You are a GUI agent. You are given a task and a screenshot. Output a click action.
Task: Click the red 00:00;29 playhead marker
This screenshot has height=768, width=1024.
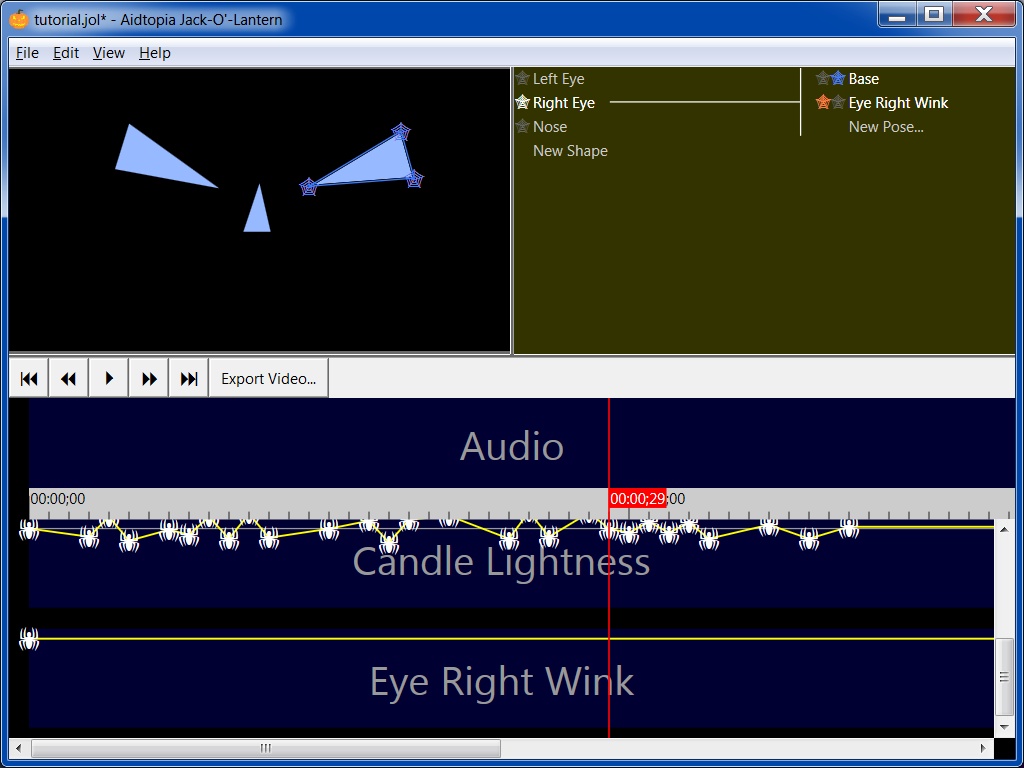coord(637,499)
